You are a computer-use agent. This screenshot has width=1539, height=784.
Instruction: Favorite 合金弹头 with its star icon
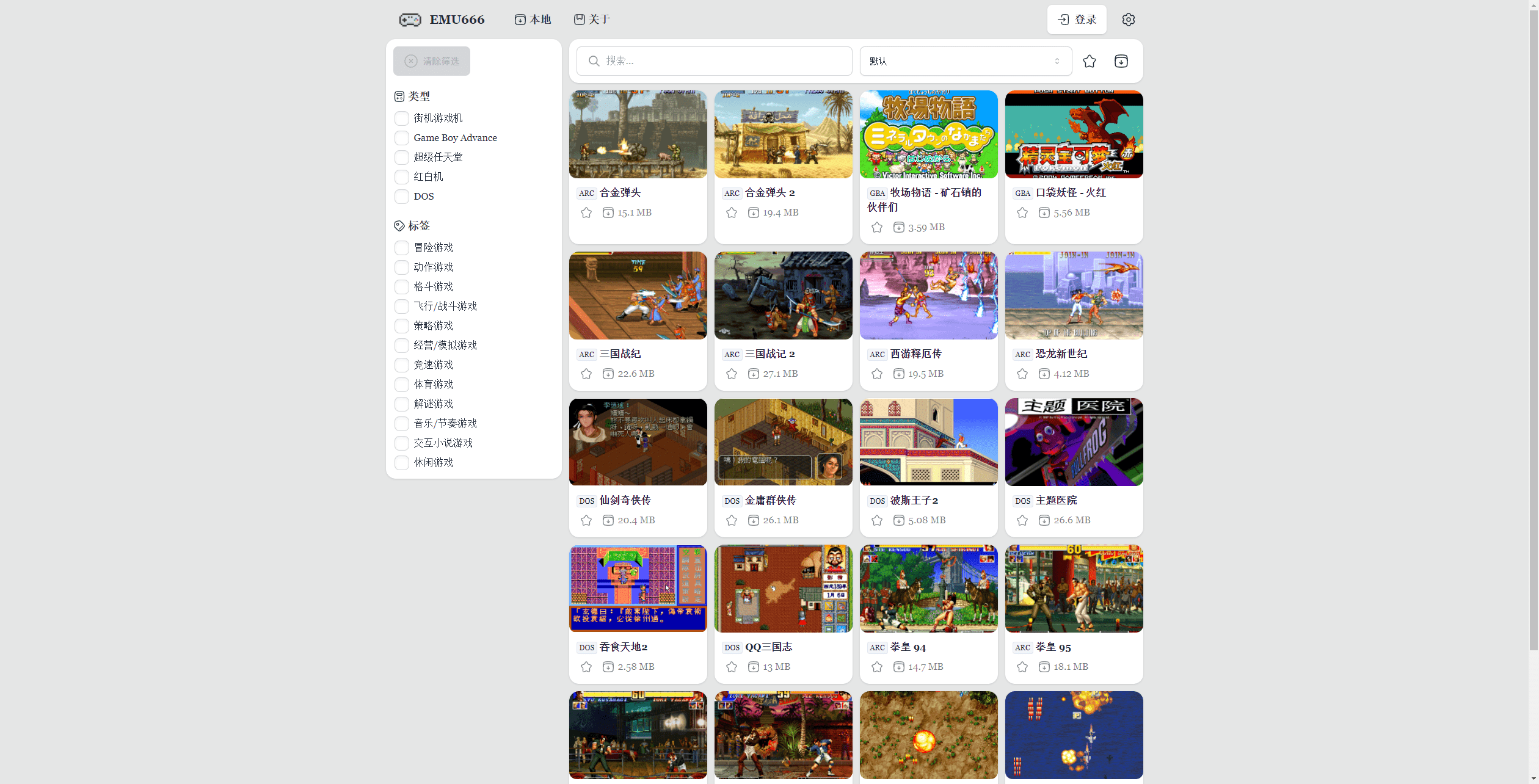click(586, 212)
